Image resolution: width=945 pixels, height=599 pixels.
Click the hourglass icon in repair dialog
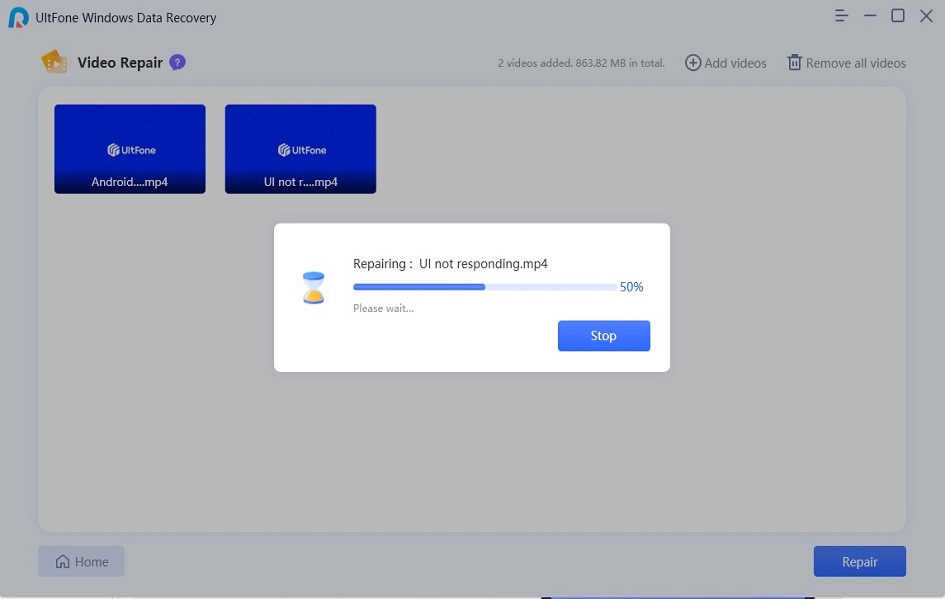pyautogui.click(x=313, y=287)
